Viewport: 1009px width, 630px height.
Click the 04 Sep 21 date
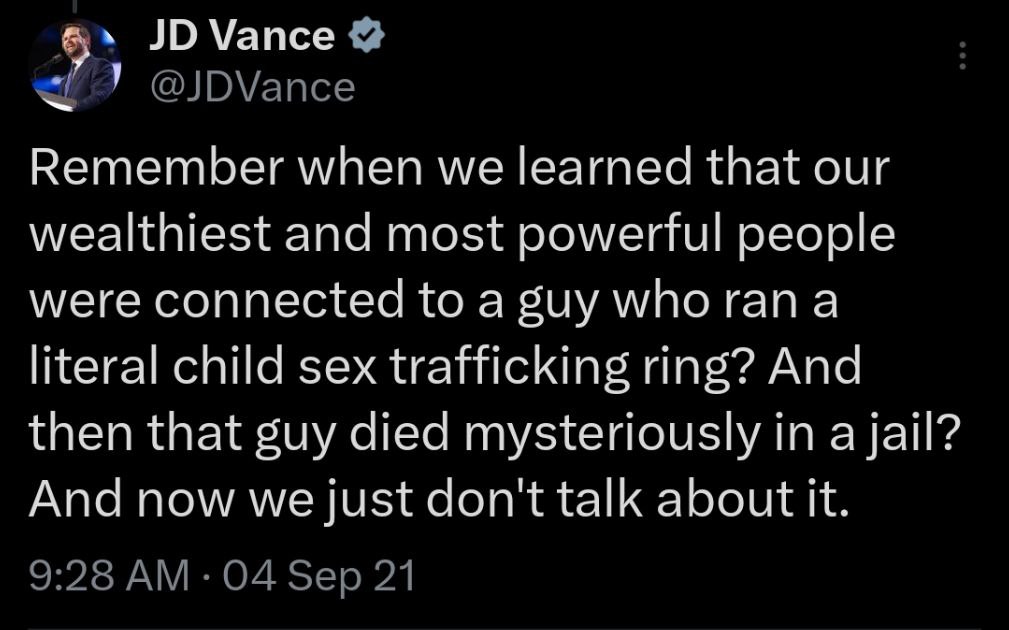(318, 575)
